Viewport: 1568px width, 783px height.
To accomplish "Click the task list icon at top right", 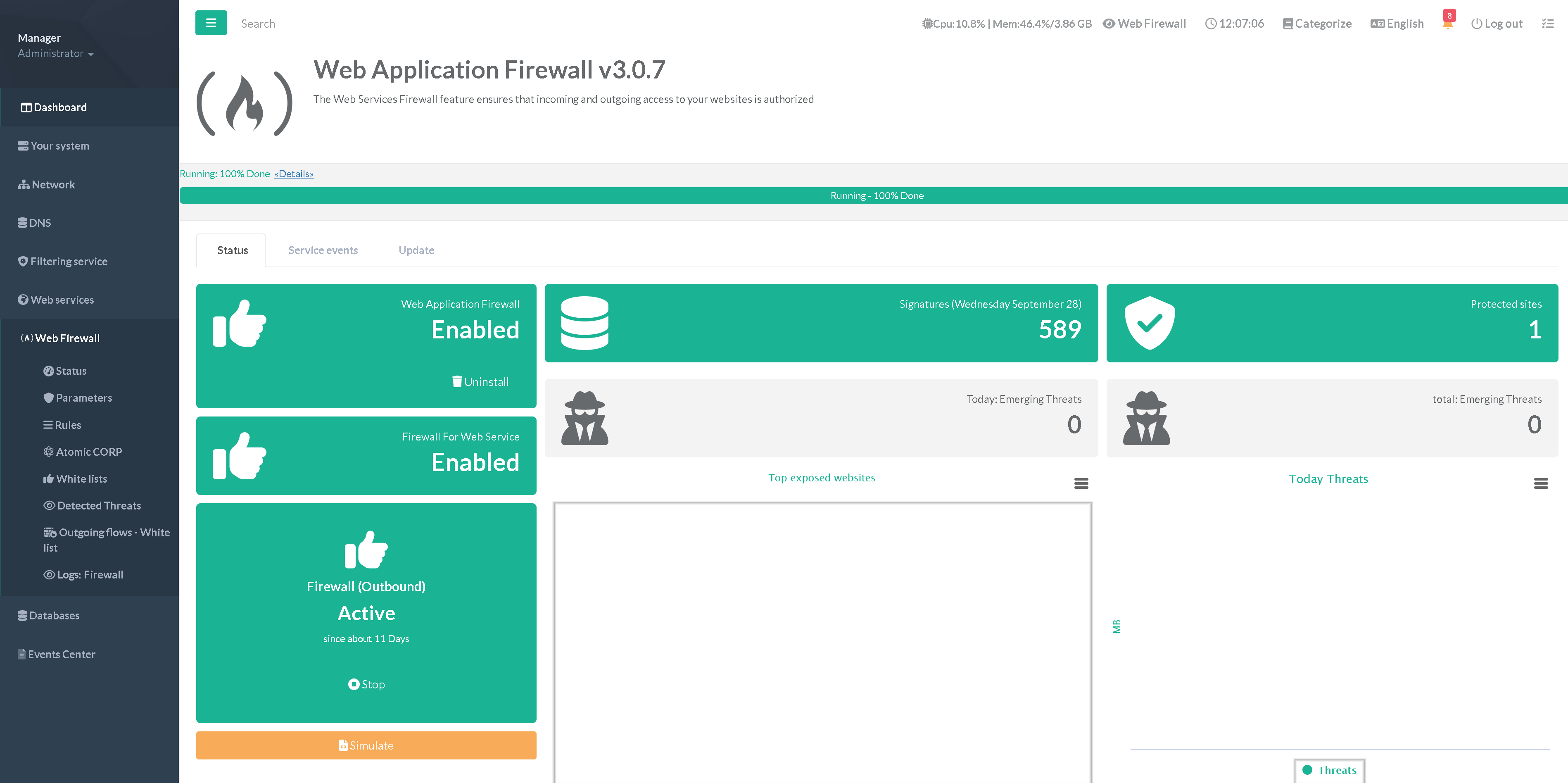I will tap(1547, 24).
